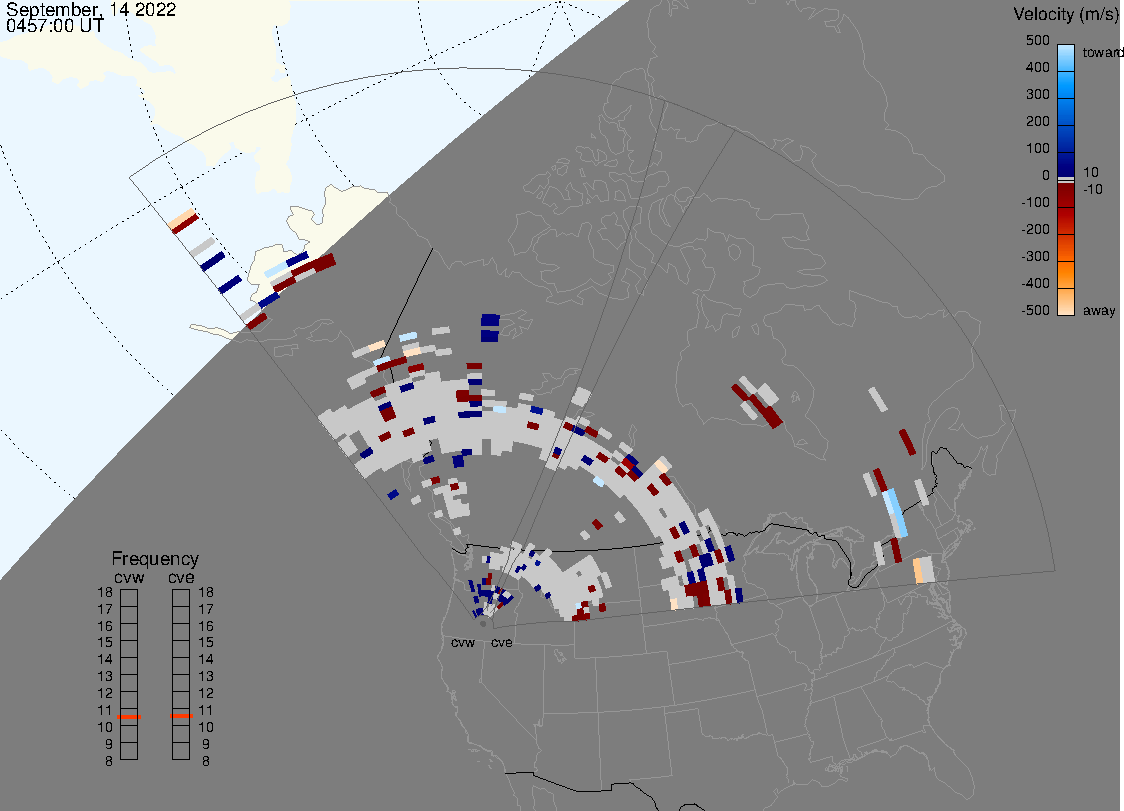Click the peach cell at the far Alaska beam end
Screen dimensions: 1124x811
tap(181, 218)
